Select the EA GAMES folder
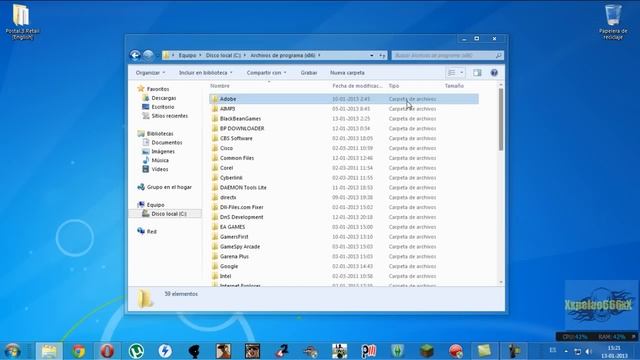The width and height of the screenshot is (640, 360). coord(232,227)
